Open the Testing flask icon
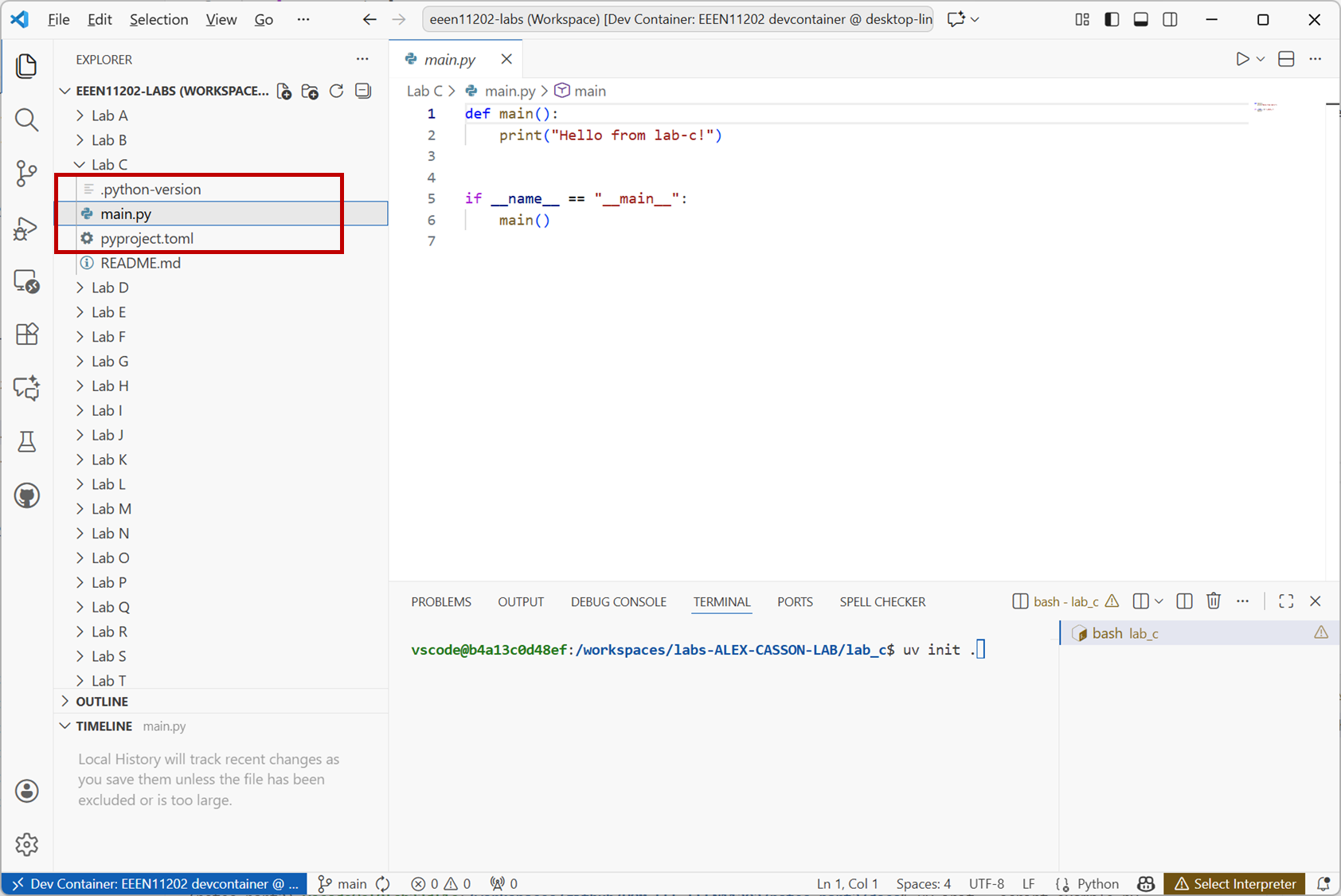 click(x=26, y=442)
